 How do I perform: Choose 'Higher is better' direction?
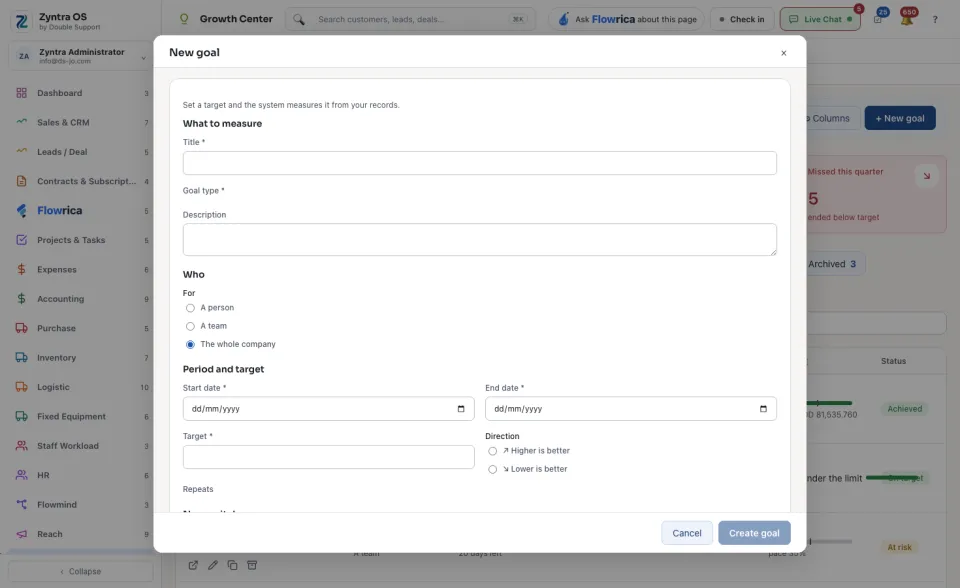[x=493, y=451]
